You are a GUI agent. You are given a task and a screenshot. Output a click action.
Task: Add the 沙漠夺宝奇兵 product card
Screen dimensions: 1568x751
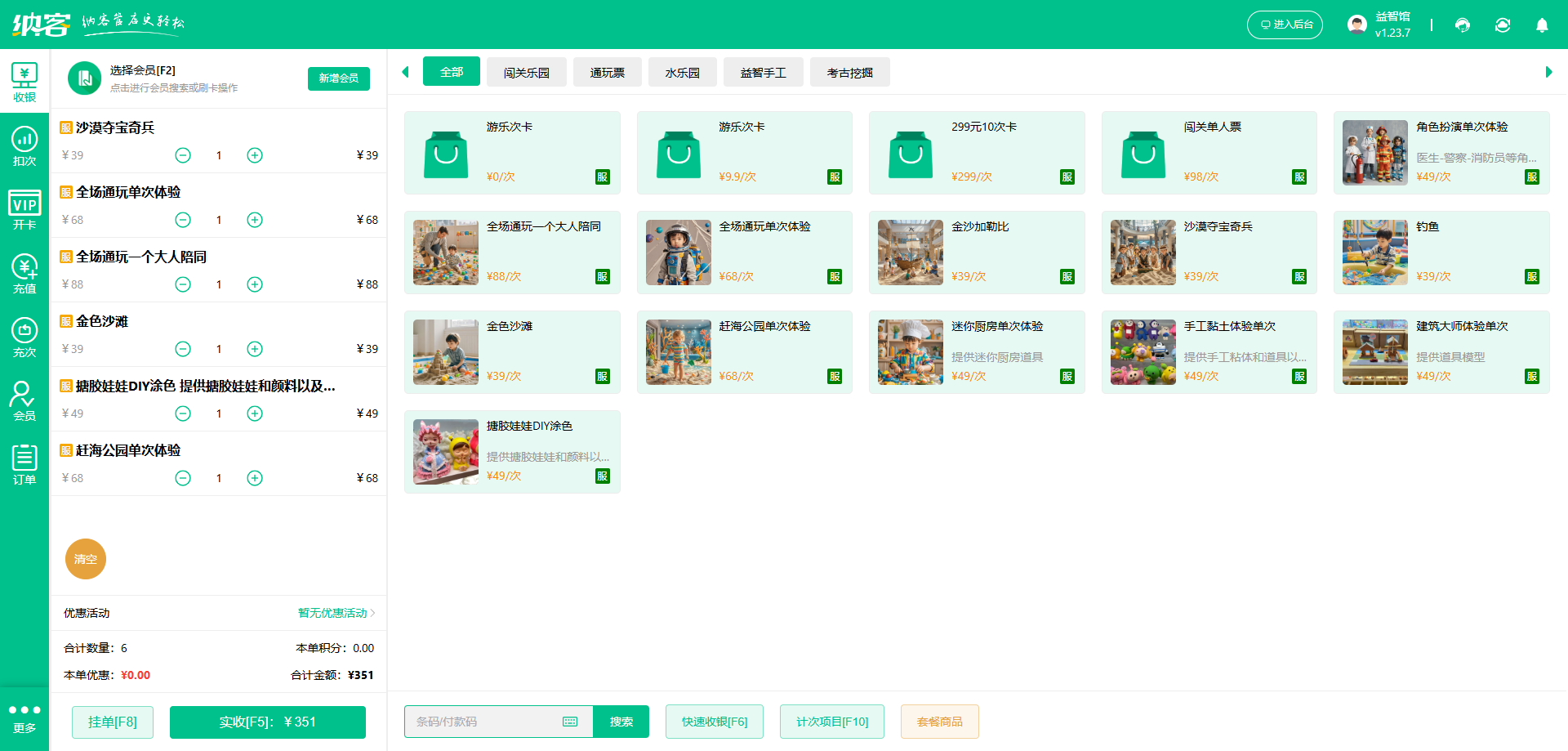pos(1209,253)
